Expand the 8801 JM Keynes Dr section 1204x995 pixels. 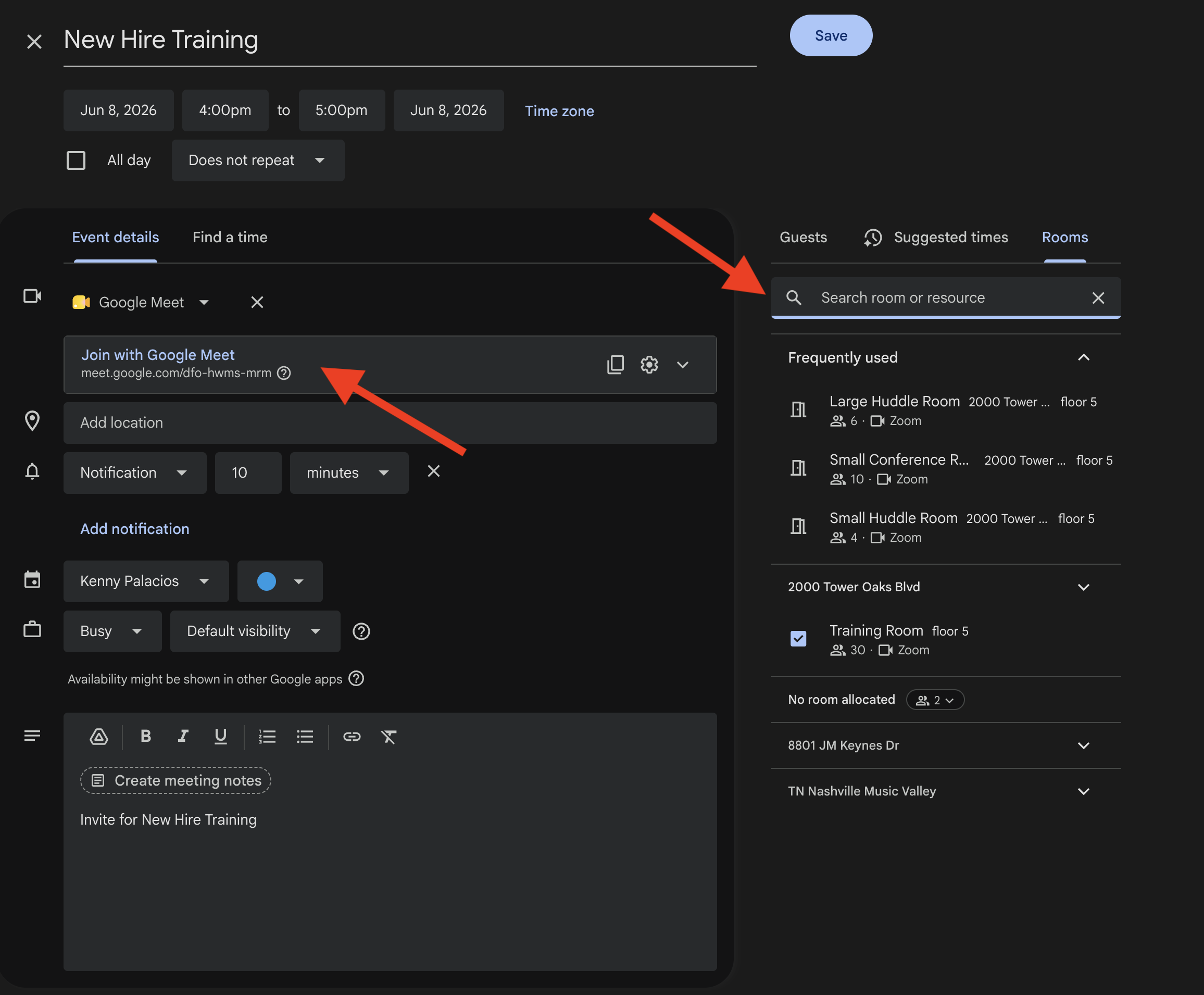(1084, 745)
